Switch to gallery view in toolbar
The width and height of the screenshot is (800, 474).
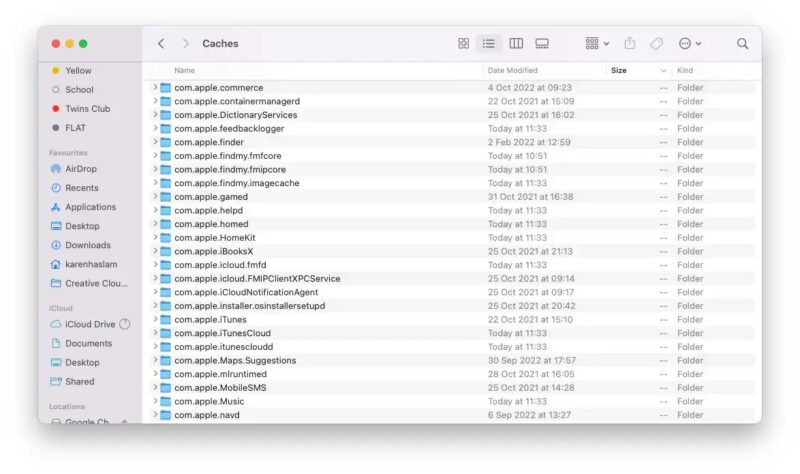pos(542,44)
